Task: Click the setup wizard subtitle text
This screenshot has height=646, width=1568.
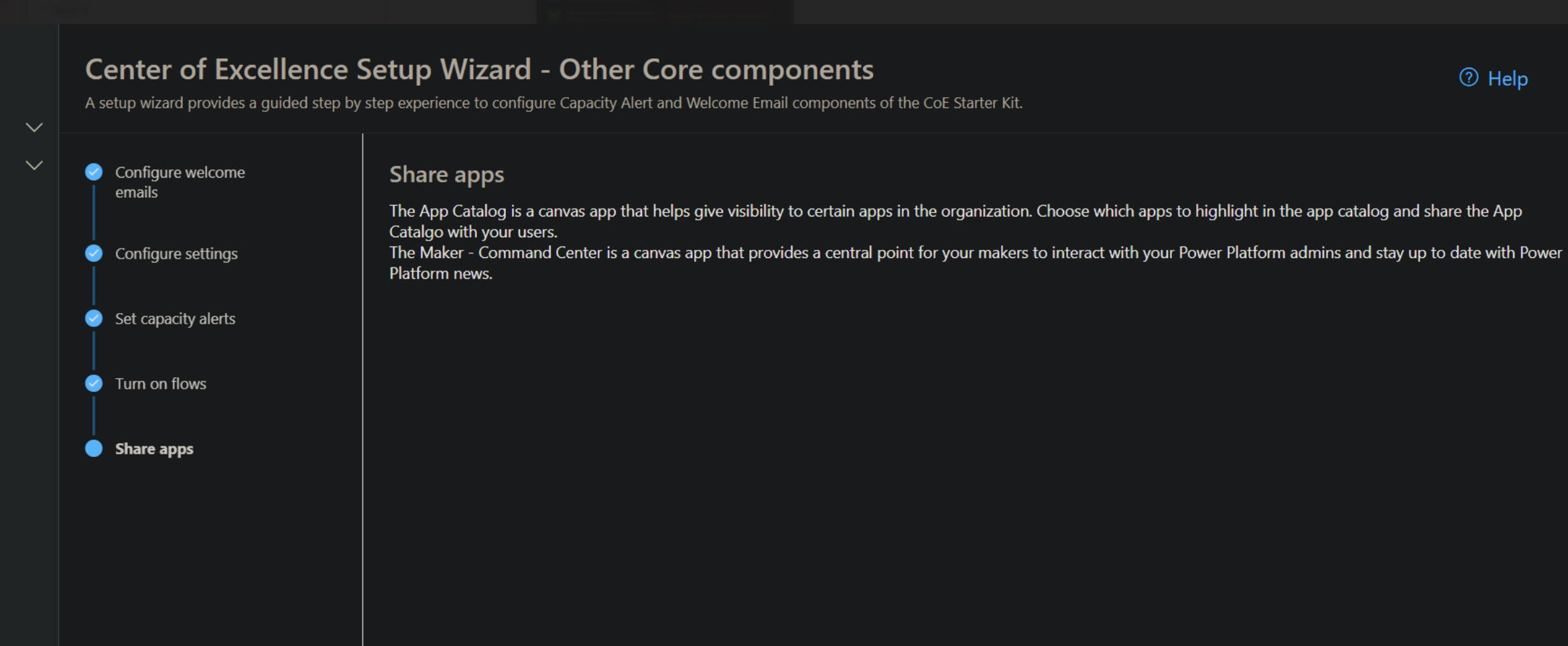Action: (x=553, y=103)
